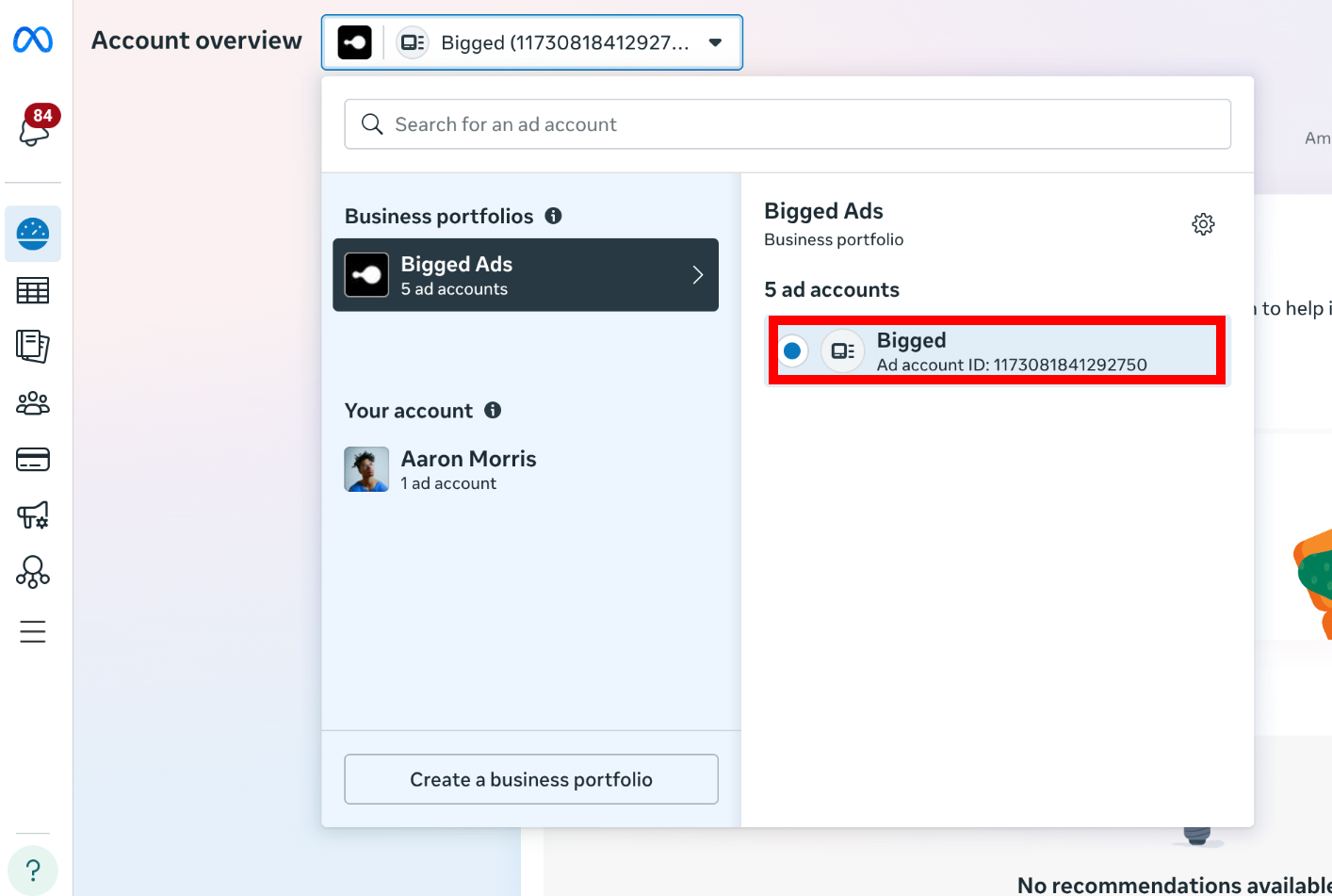Open Billing credit card icon in sidebar
The image size is (1332, 896).
click(33, 460)
